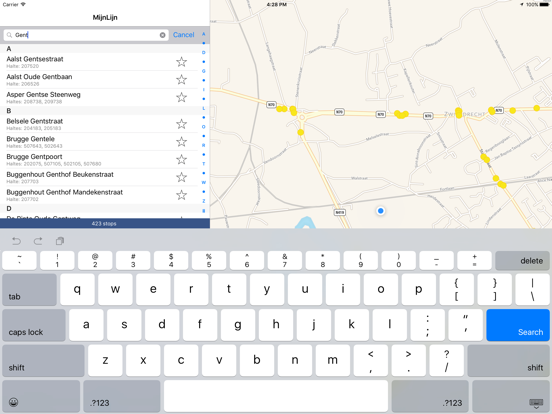Open Brugge Gentele stop

(x=99, y=142)
